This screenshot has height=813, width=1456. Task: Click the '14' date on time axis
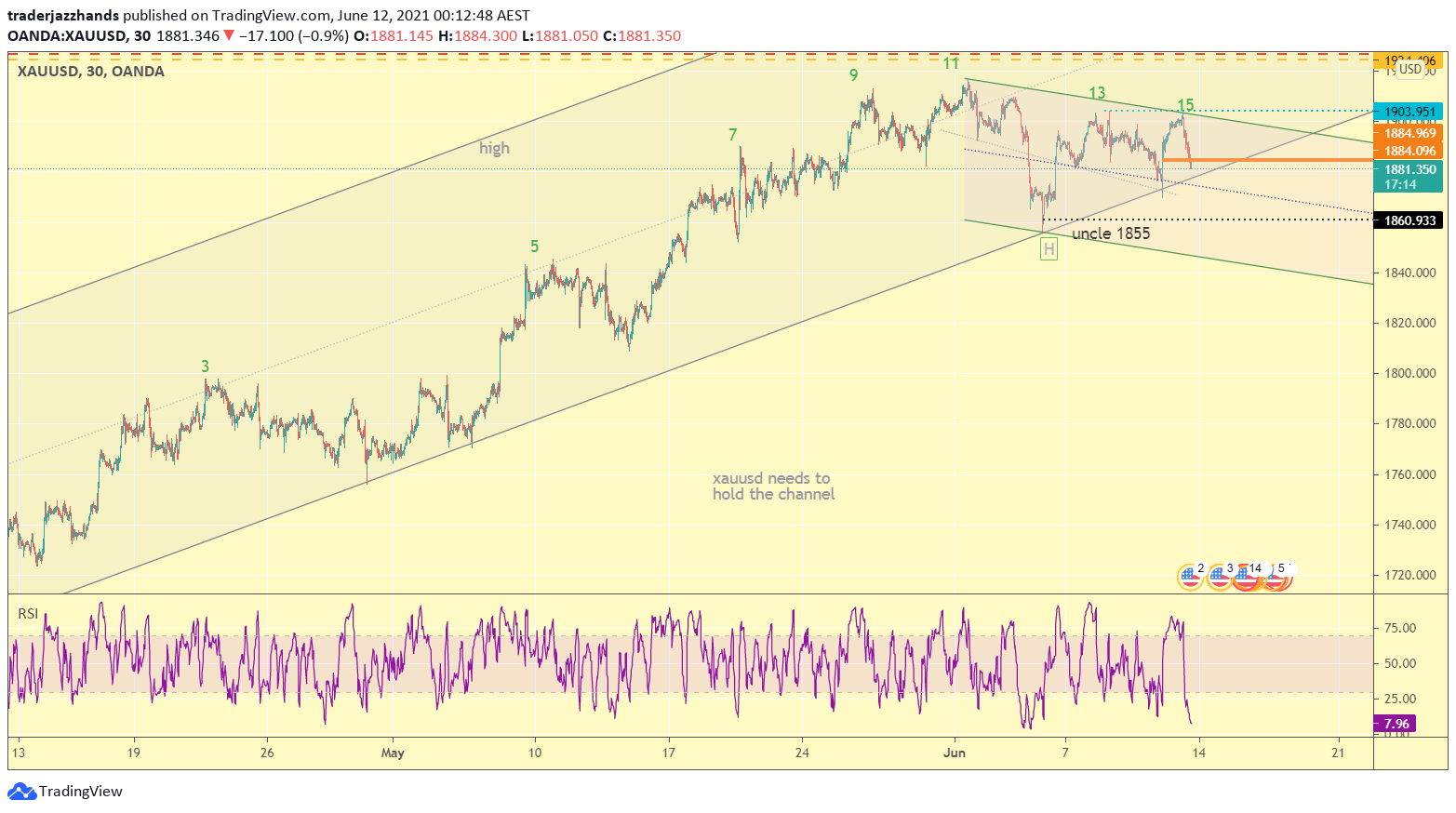click(x=1199, y=753)
